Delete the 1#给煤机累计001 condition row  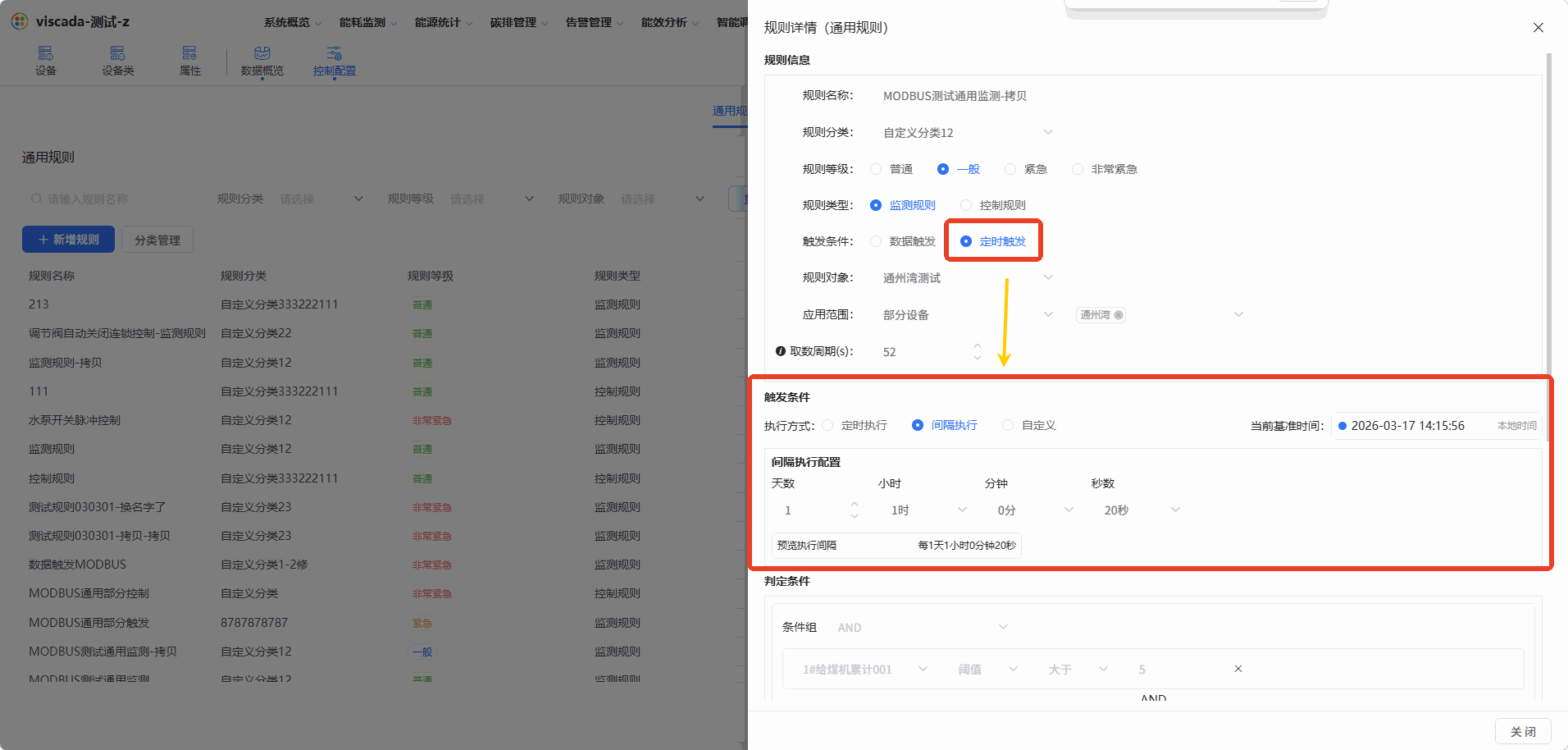pos(1238,669)
